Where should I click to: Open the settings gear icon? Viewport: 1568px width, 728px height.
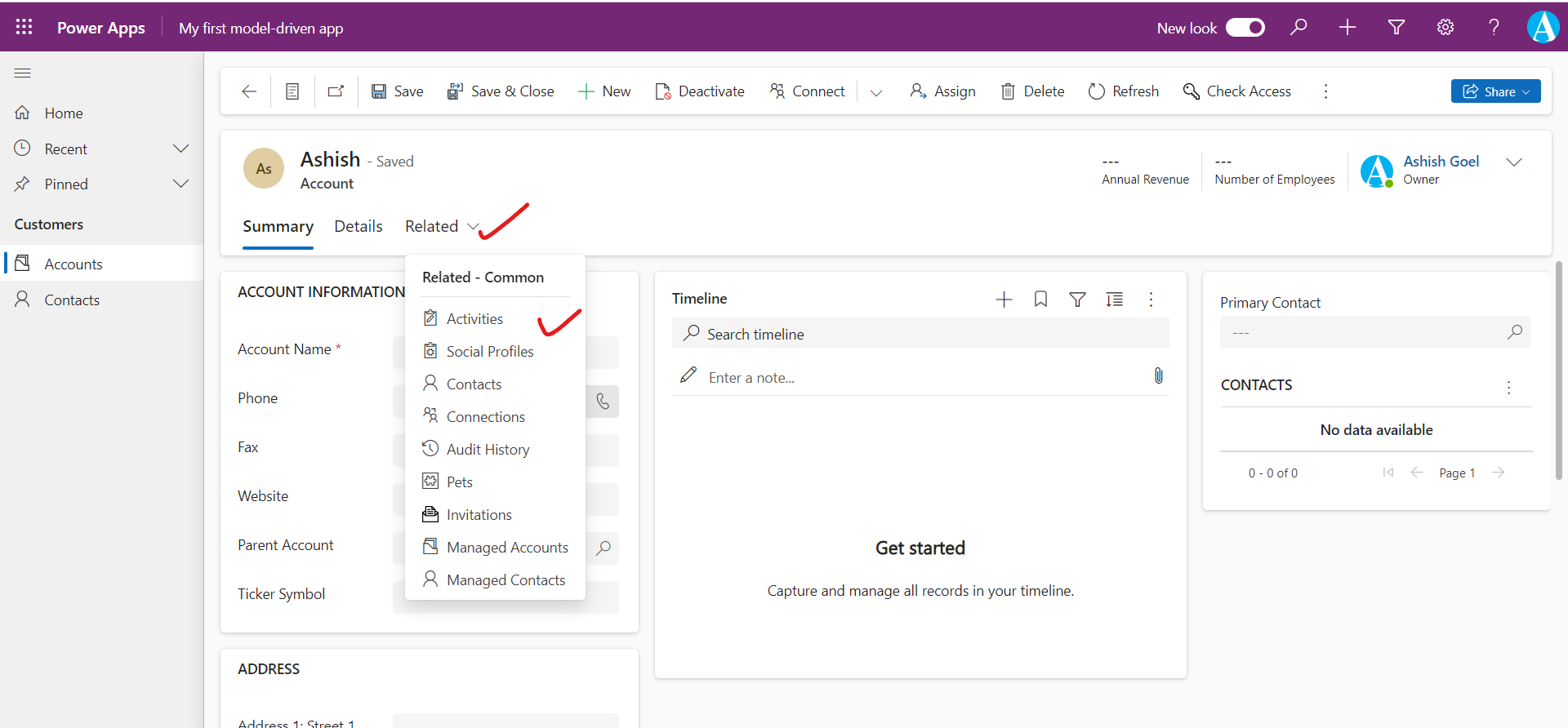pyautogui.click(x=1445, y=27)
